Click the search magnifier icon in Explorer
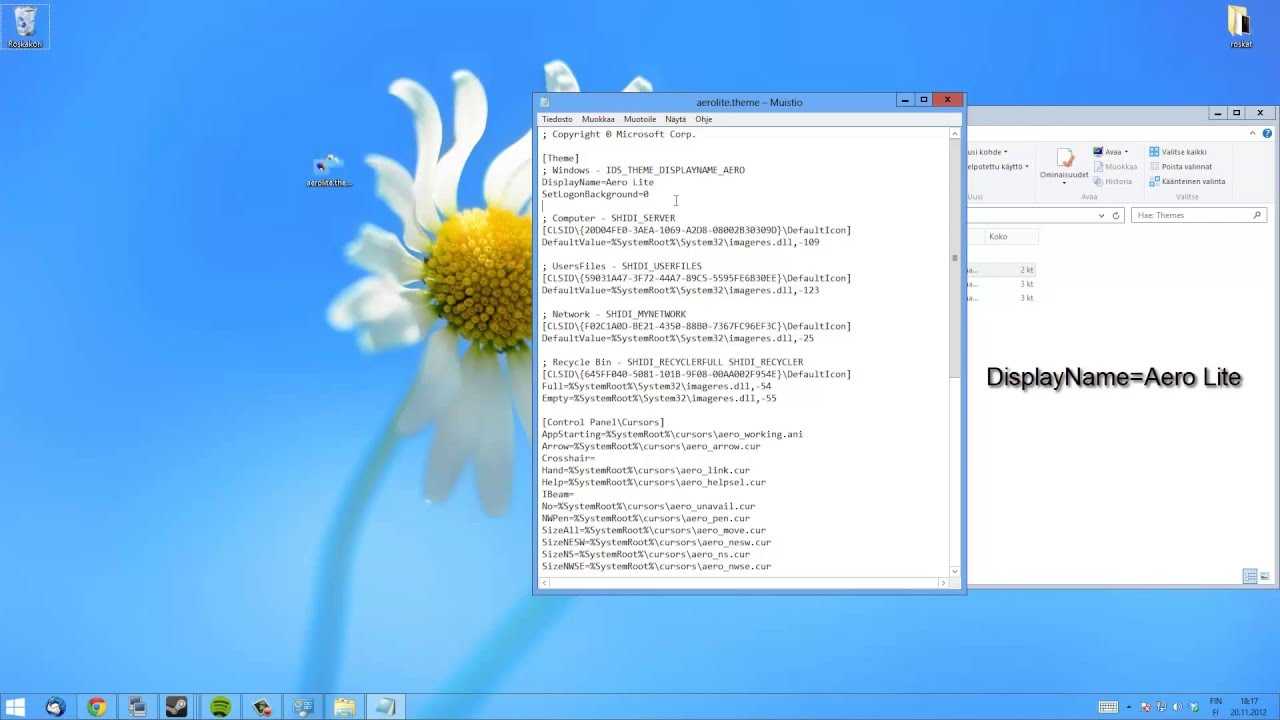 (x=1258, y=215)
